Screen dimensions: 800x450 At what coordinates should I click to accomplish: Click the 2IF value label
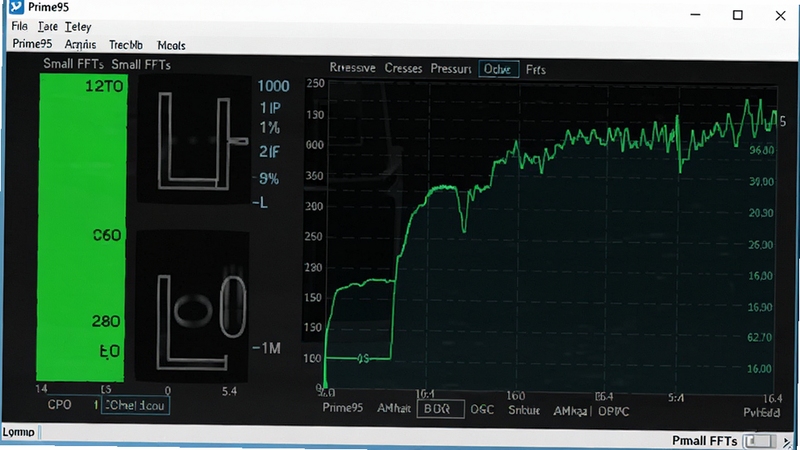click(x=269, y=152)
